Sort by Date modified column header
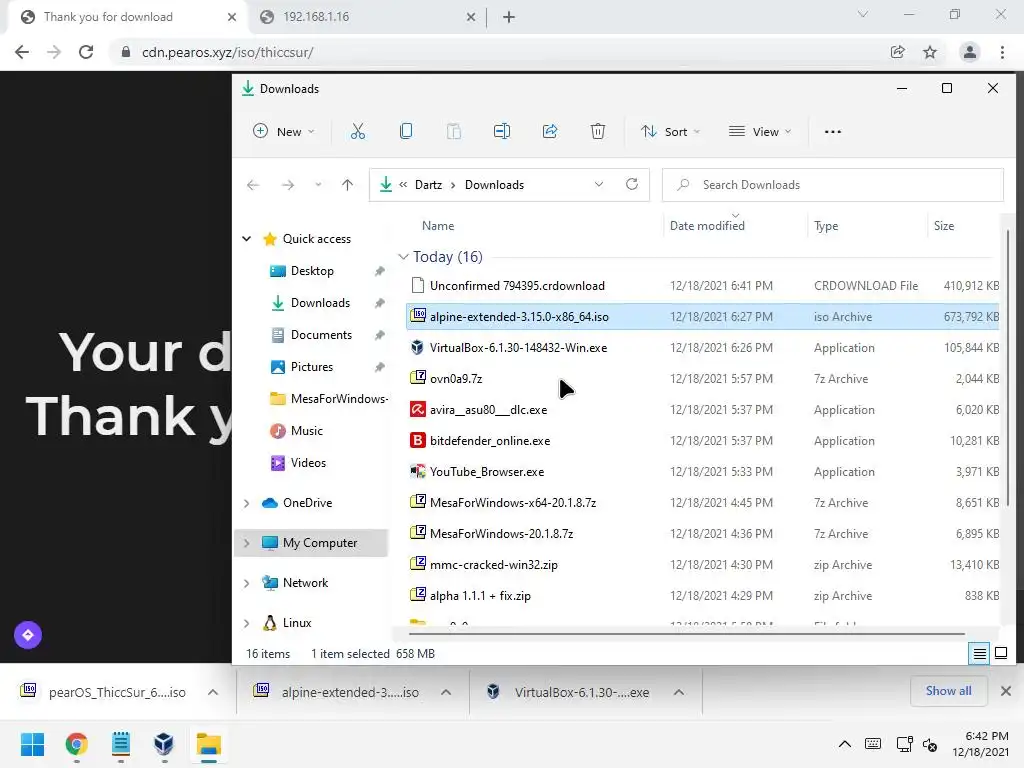This screenshot has width=1024, height=768. click(707, 226)
